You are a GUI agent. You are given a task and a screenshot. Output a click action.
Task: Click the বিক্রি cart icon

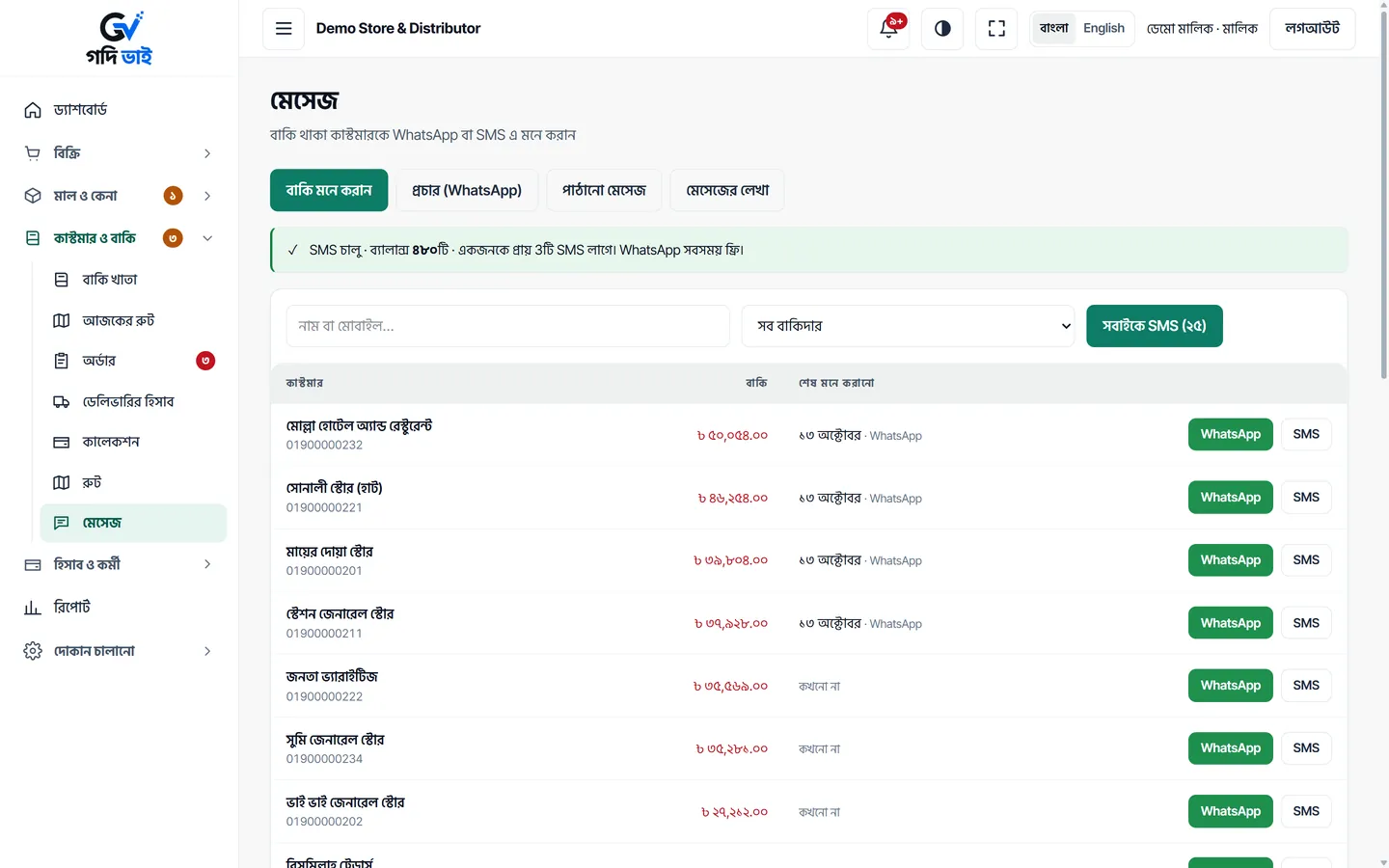(33, 153)
